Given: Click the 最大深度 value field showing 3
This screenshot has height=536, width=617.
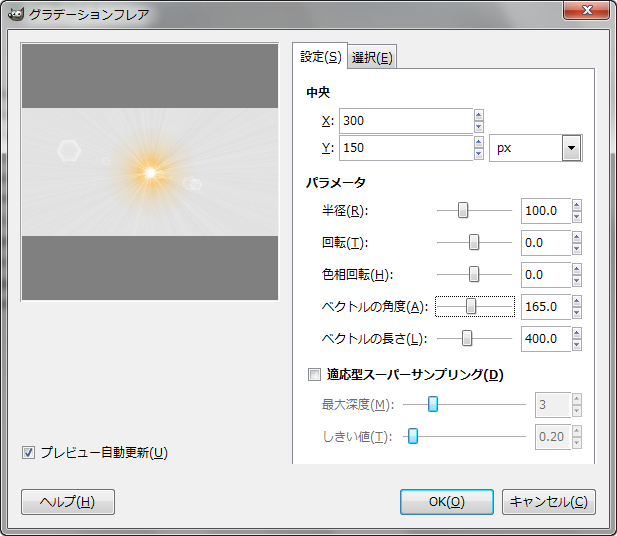Looking at the screenshot, I should point(552,405).
